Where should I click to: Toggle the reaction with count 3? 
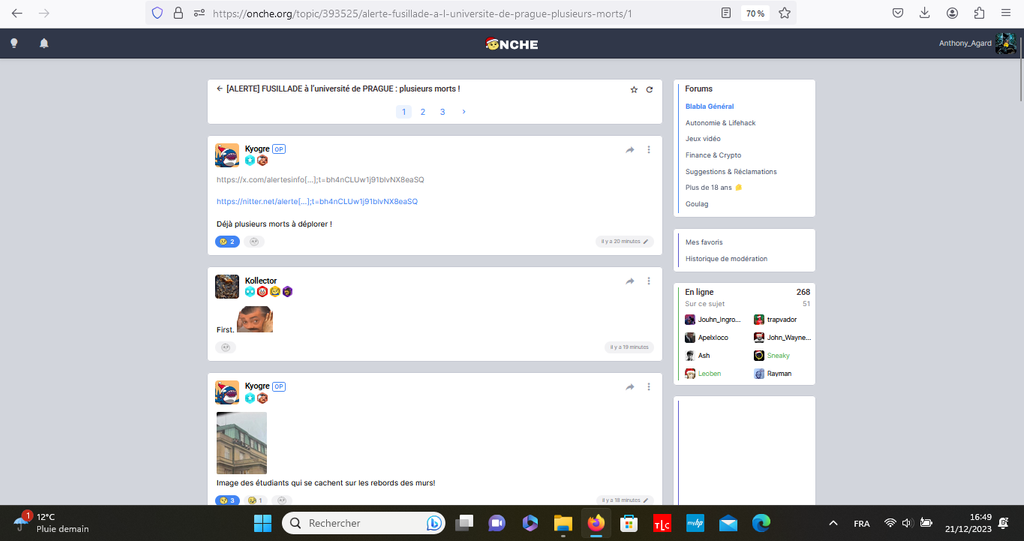[228, 500]
